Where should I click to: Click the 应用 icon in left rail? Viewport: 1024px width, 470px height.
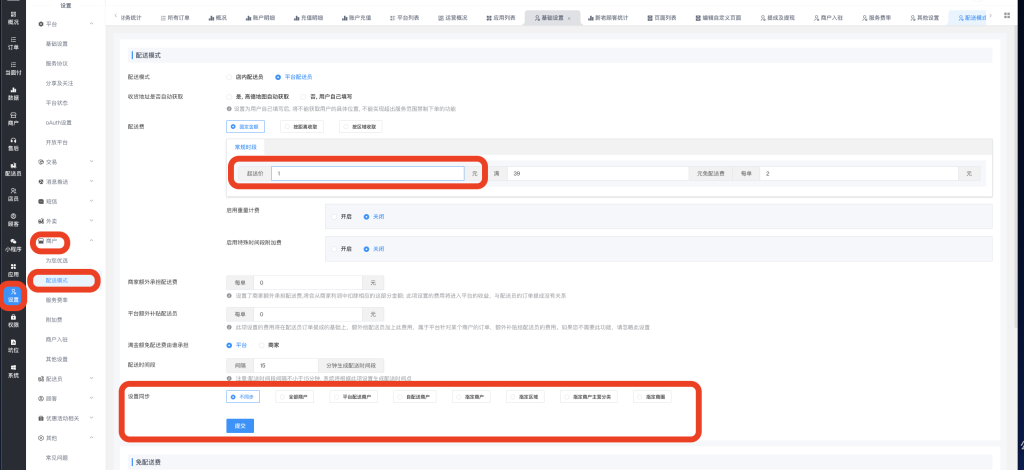(13, 272)
